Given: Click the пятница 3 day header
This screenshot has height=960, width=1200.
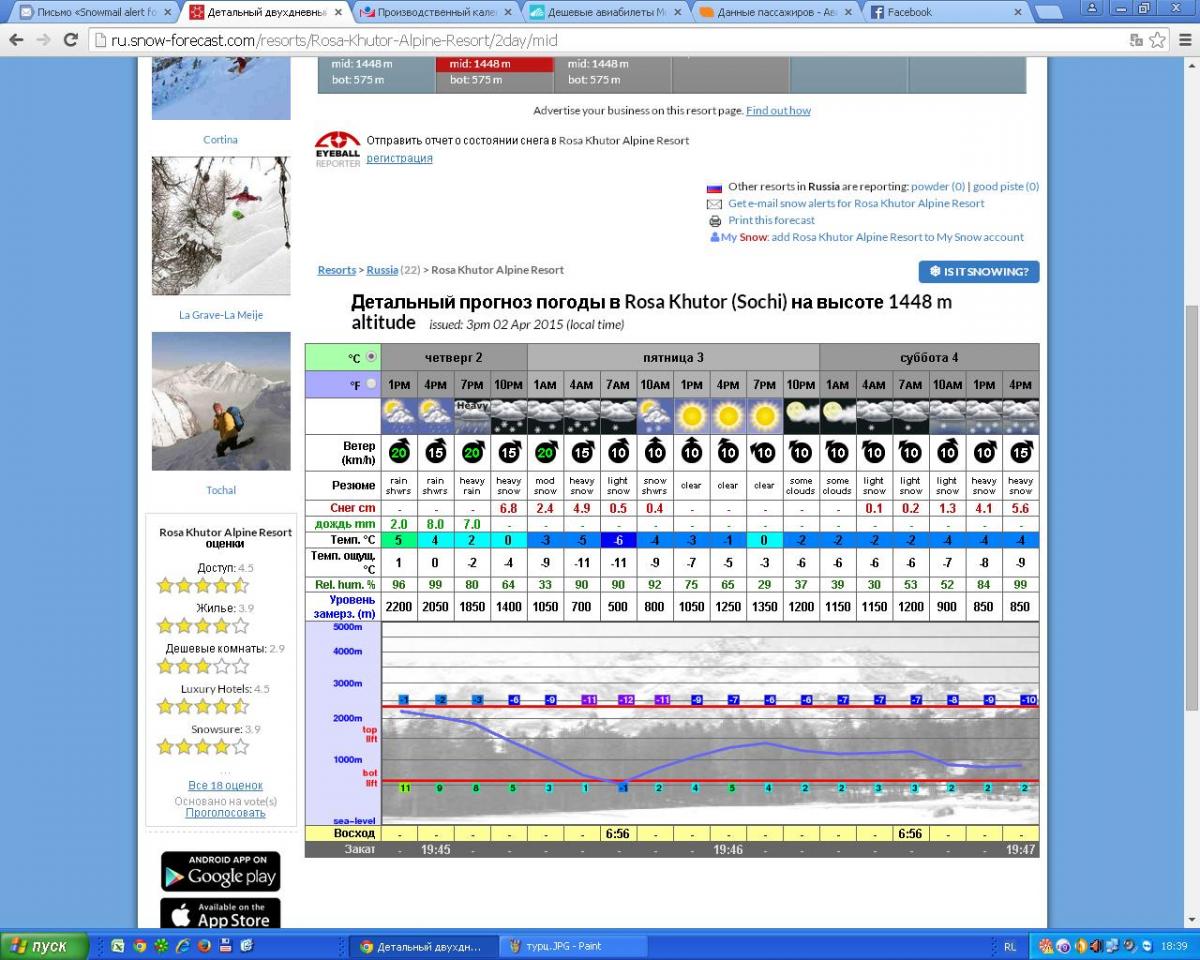Looking at the screenshot, I should [x=673, y=357].
